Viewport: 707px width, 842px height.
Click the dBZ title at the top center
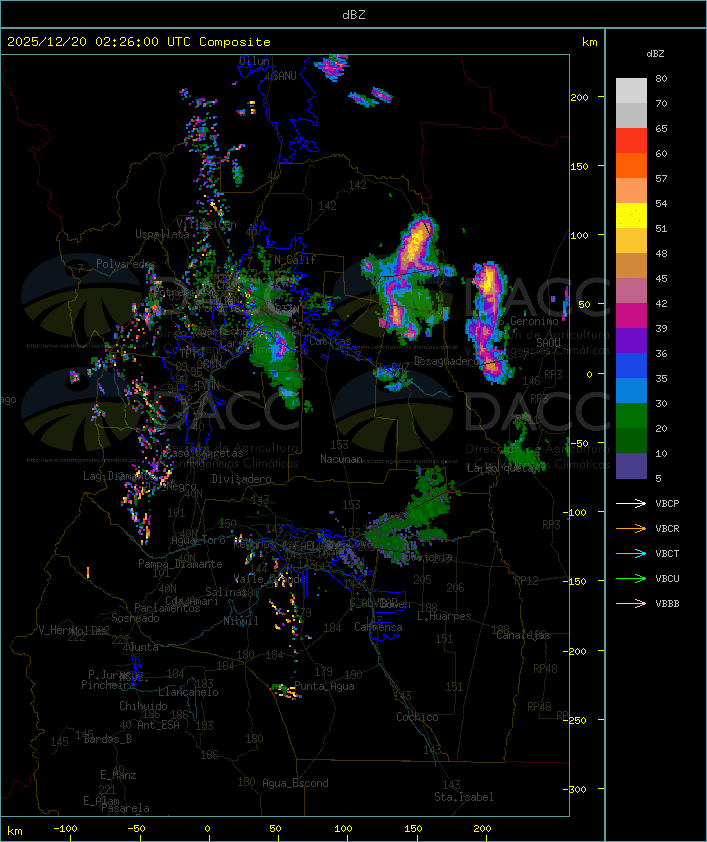click(354, 15)
